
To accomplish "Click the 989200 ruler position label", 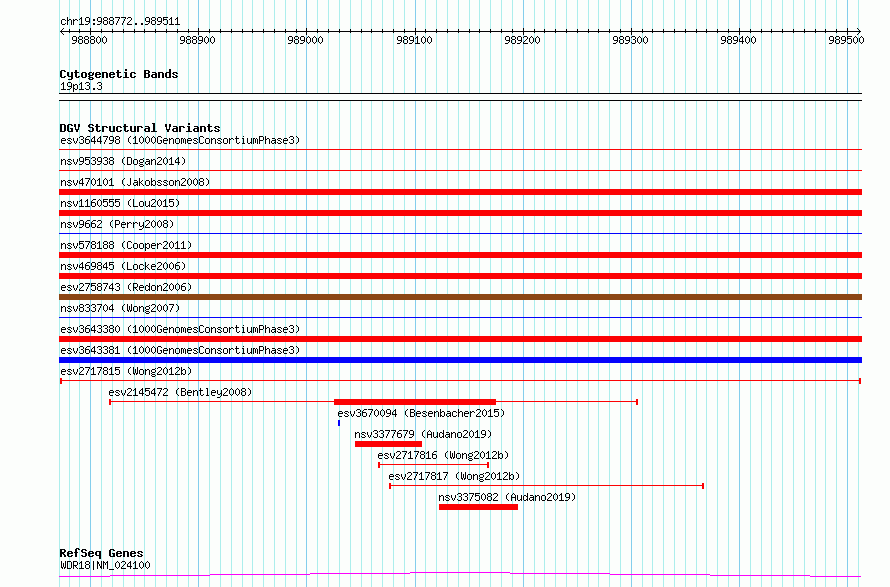I will pyautogui.click(x=522, y=40).
